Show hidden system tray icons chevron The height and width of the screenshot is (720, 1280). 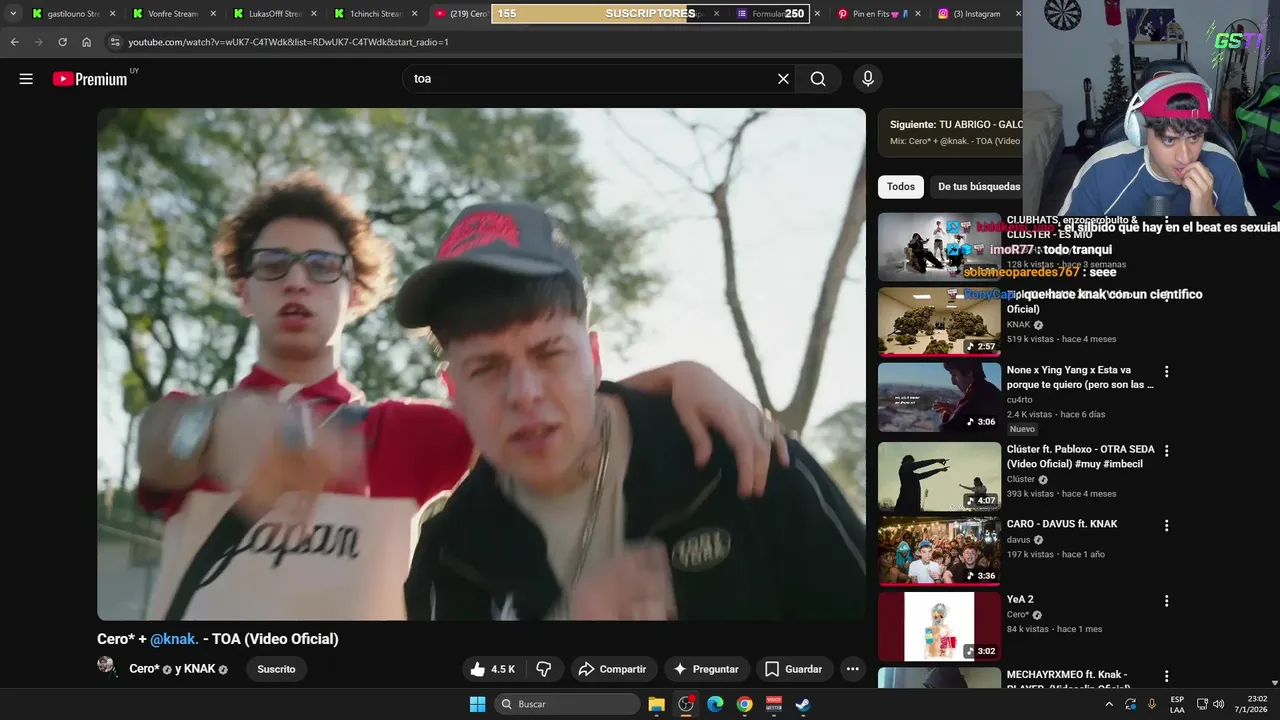1109,704
